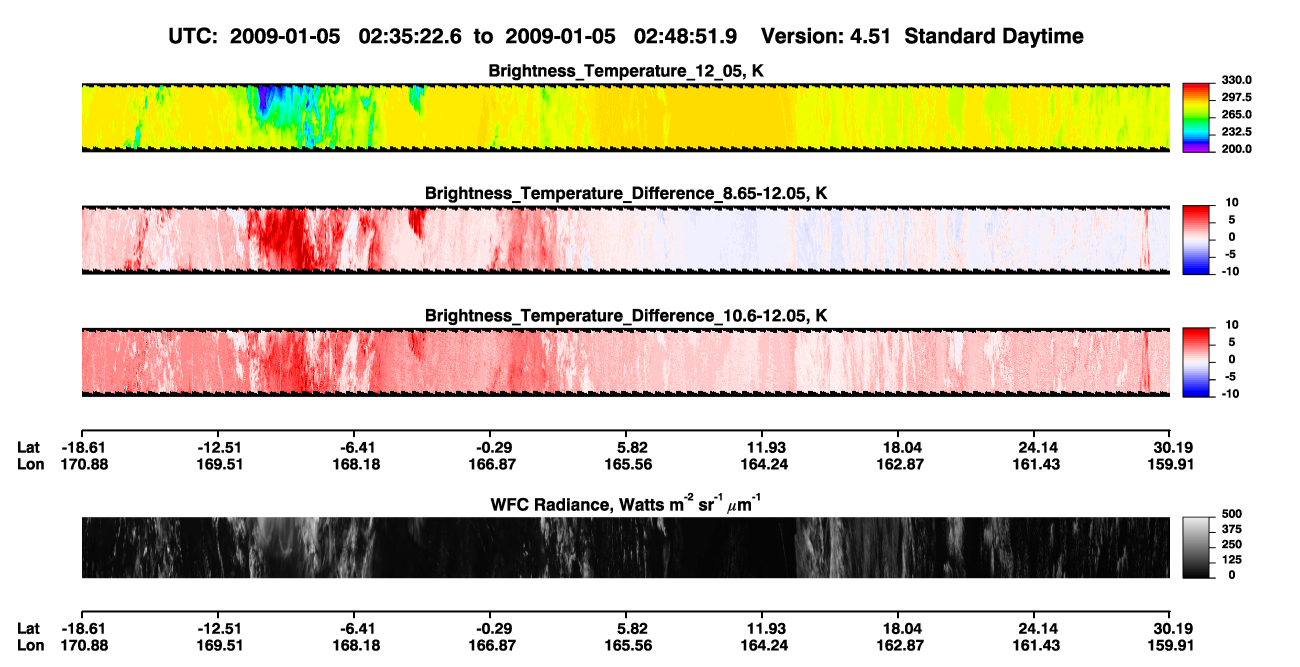1300x667 pixels.
Task: Click the WFC Radiance grayscale image strip
Action: [625, 547]
